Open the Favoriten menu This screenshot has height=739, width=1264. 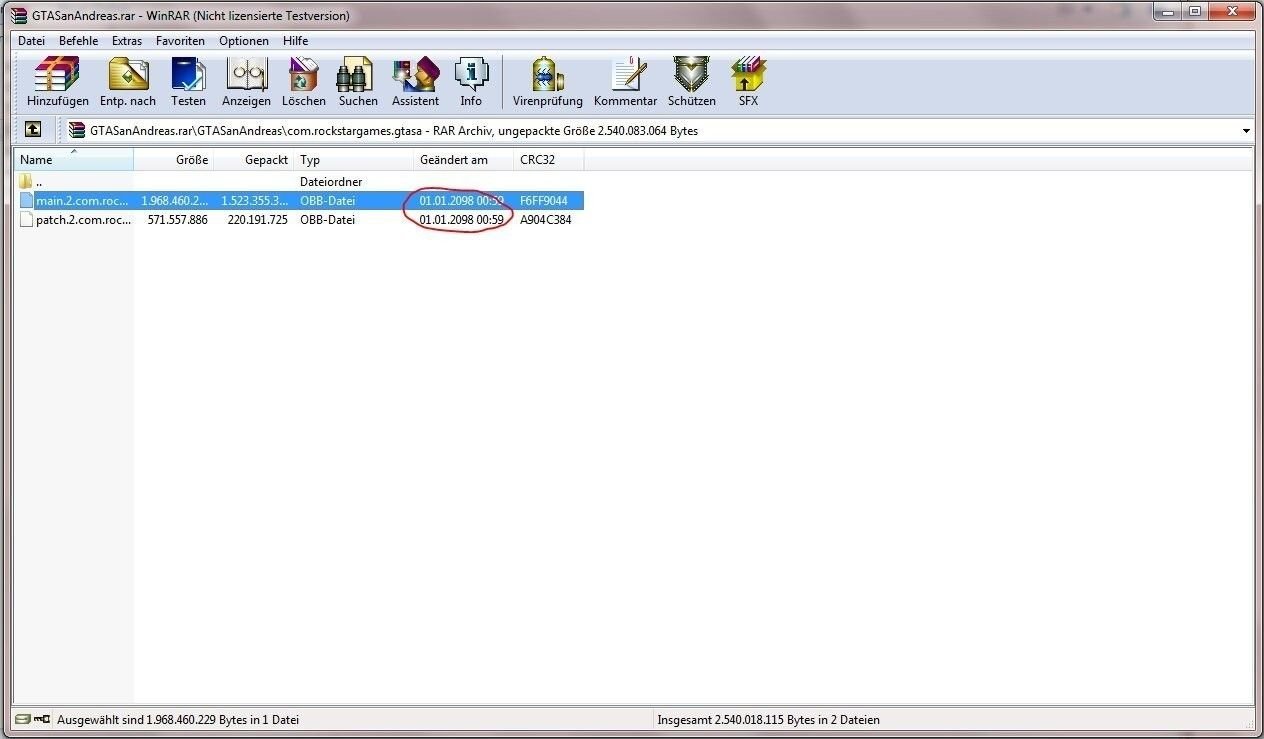tap(180, 41)
